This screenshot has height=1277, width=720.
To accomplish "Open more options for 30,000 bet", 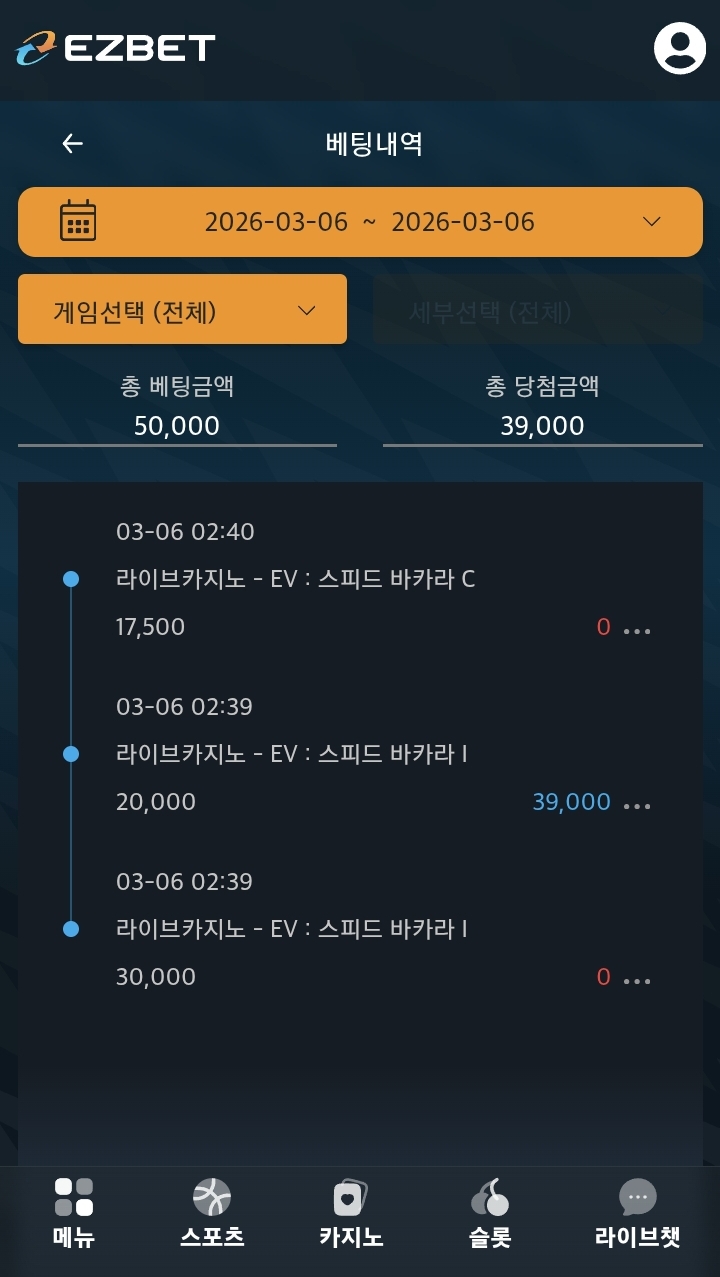I will pos(637,980).
